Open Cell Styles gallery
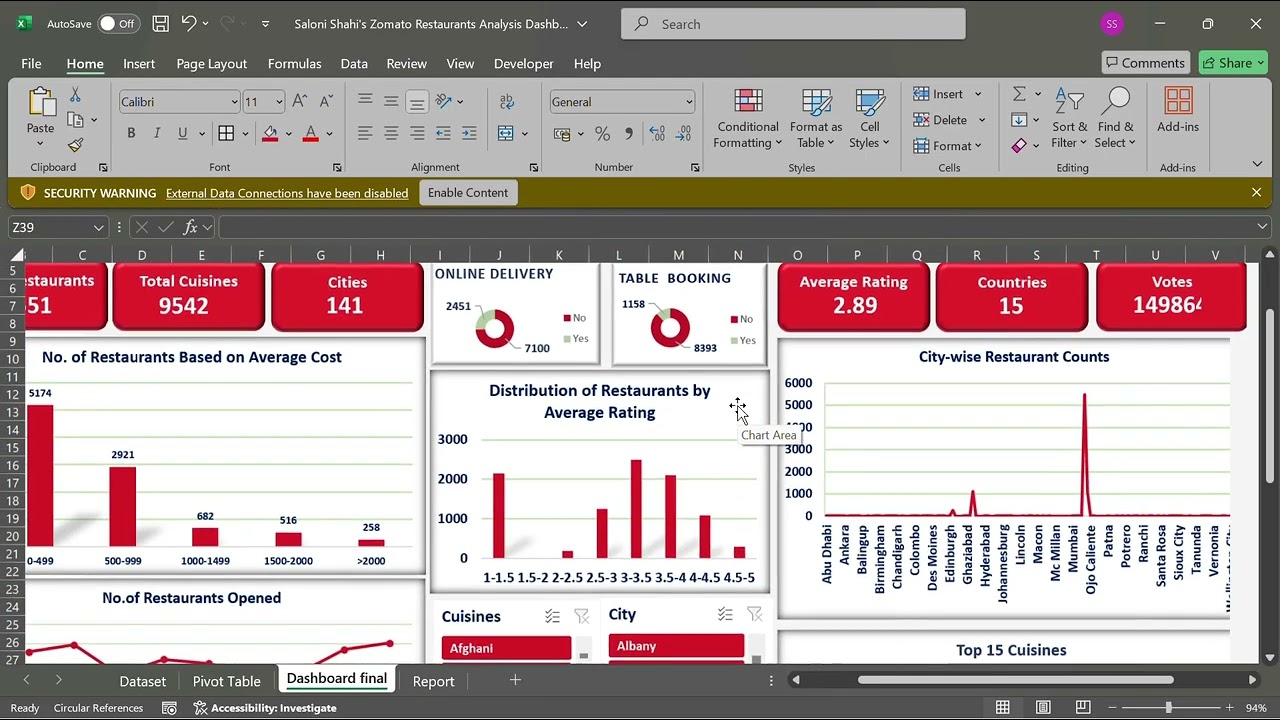 870,119
